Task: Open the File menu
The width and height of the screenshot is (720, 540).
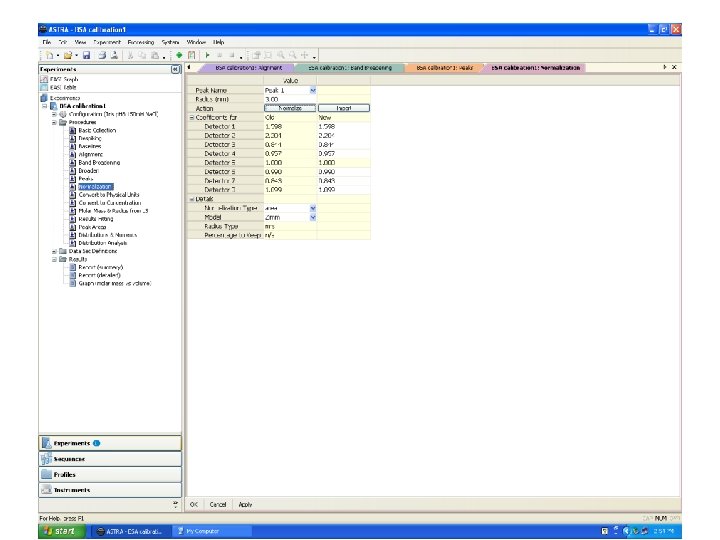Action: tap(46, 42)
